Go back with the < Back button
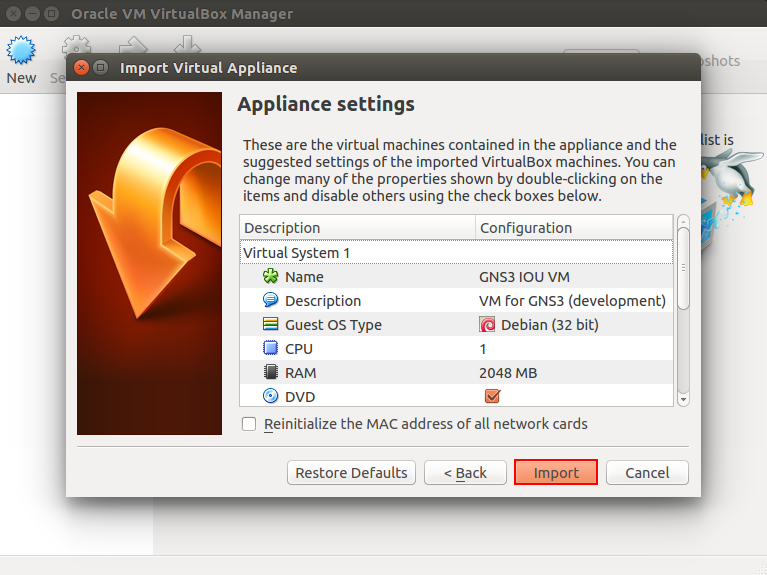 coord(465,472)
